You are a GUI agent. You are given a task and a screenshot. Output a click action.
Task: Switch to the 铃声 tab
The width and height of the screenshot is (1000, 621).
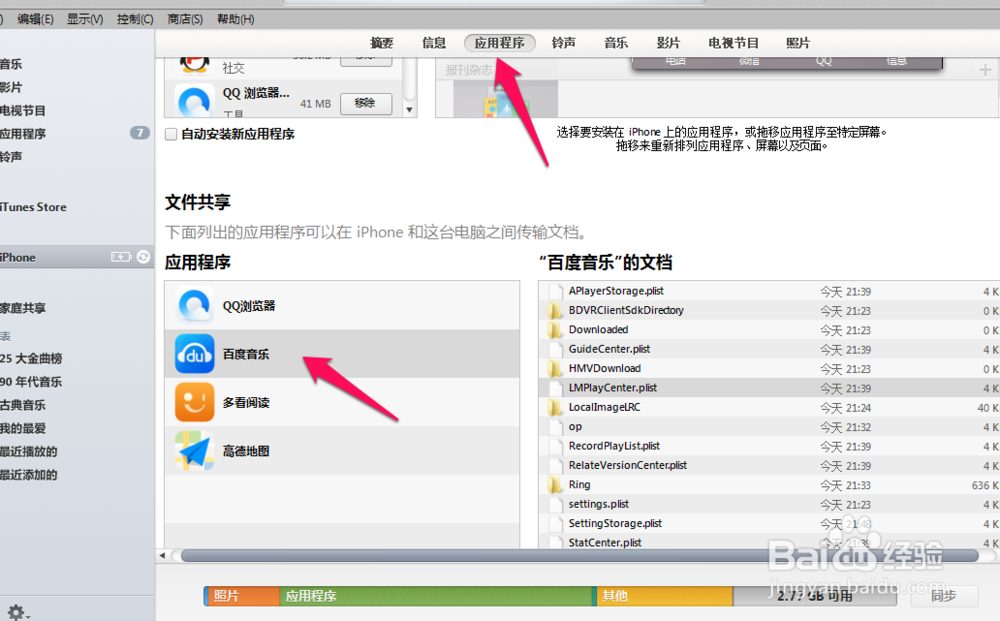click(564, 43)
